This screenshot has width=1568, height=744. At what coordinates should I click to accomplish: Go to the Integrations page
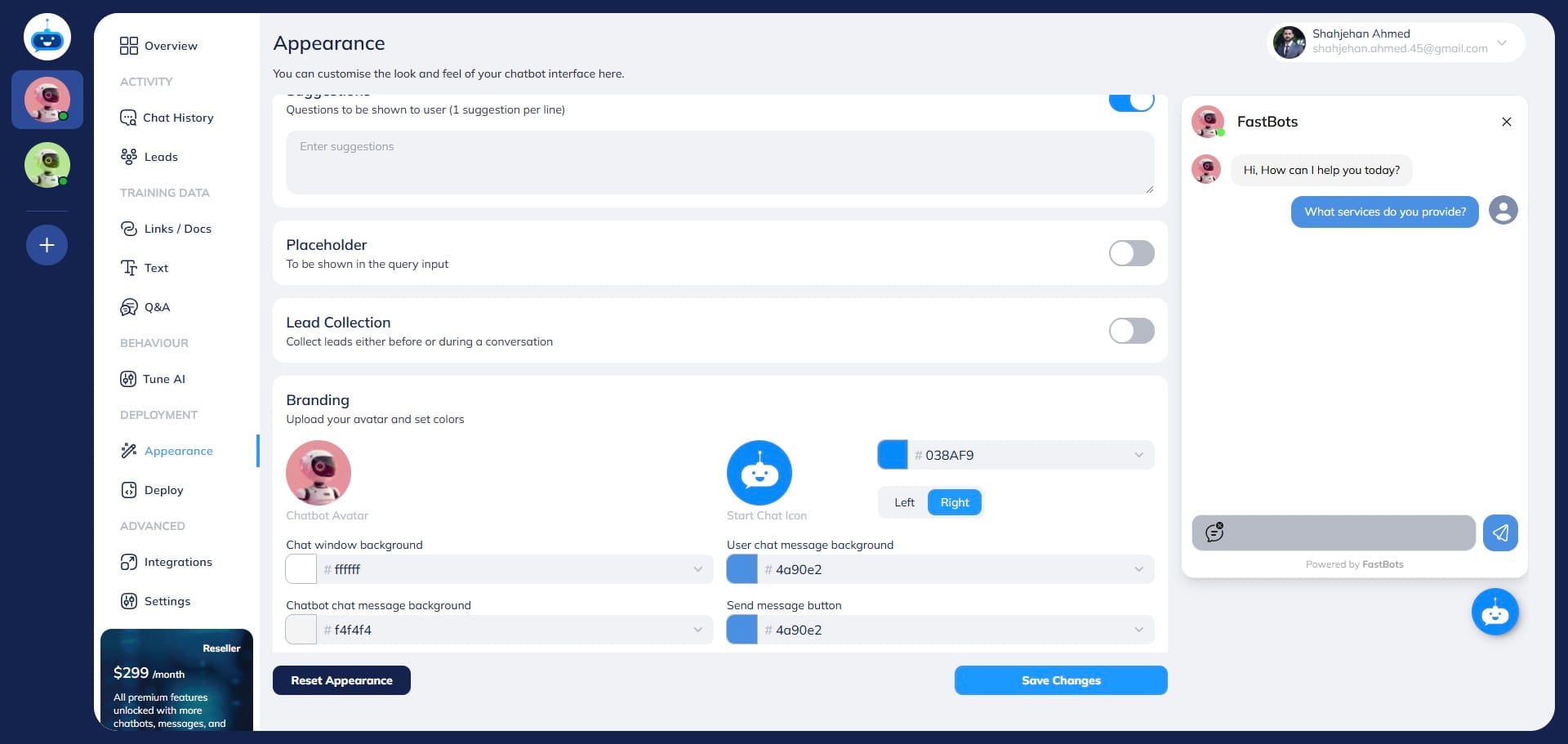pyautogui.click(x=177, y=562)
